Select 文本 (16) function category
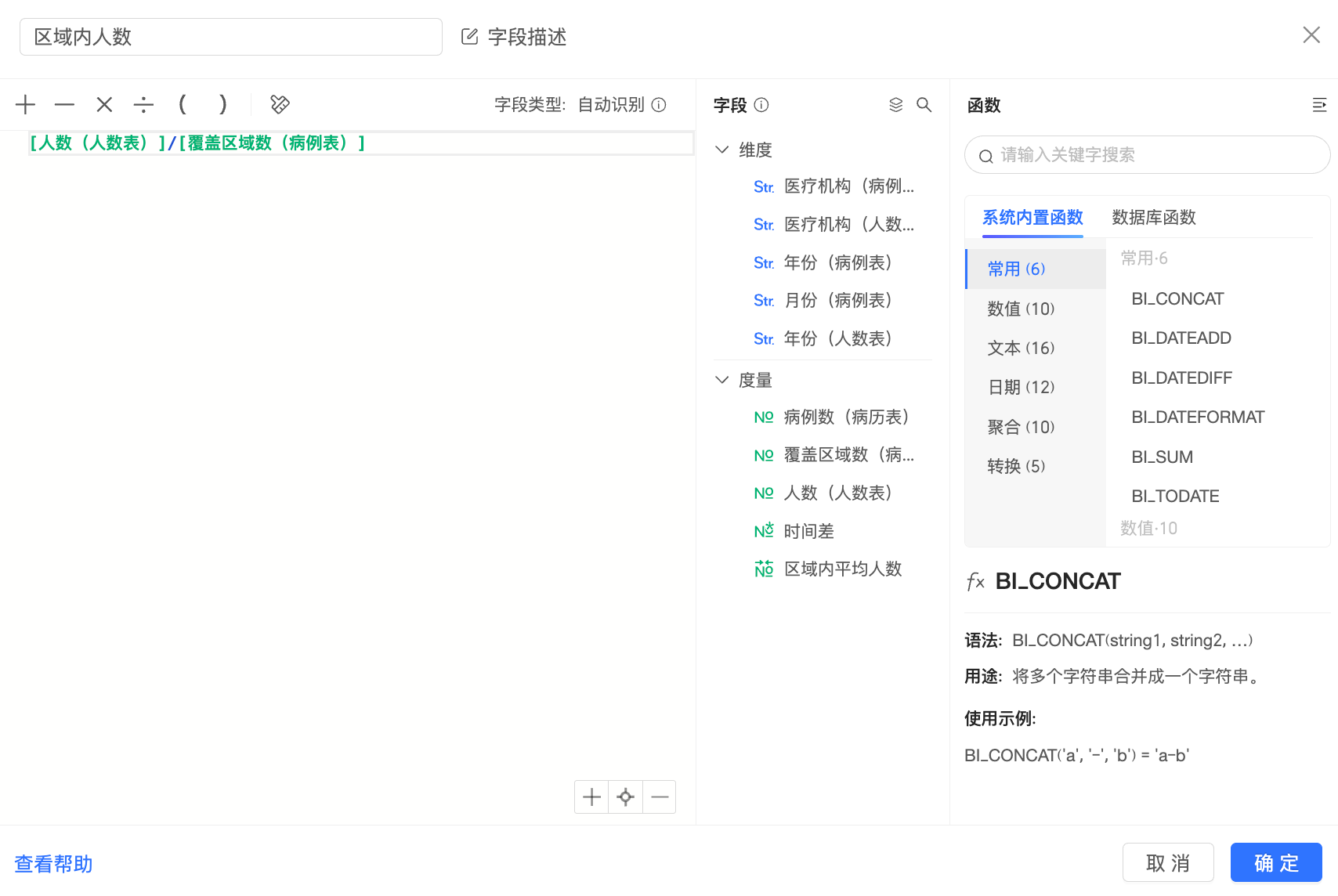Image resolution: width=1338 pixels, height=896 pixels. (1036, 348)
